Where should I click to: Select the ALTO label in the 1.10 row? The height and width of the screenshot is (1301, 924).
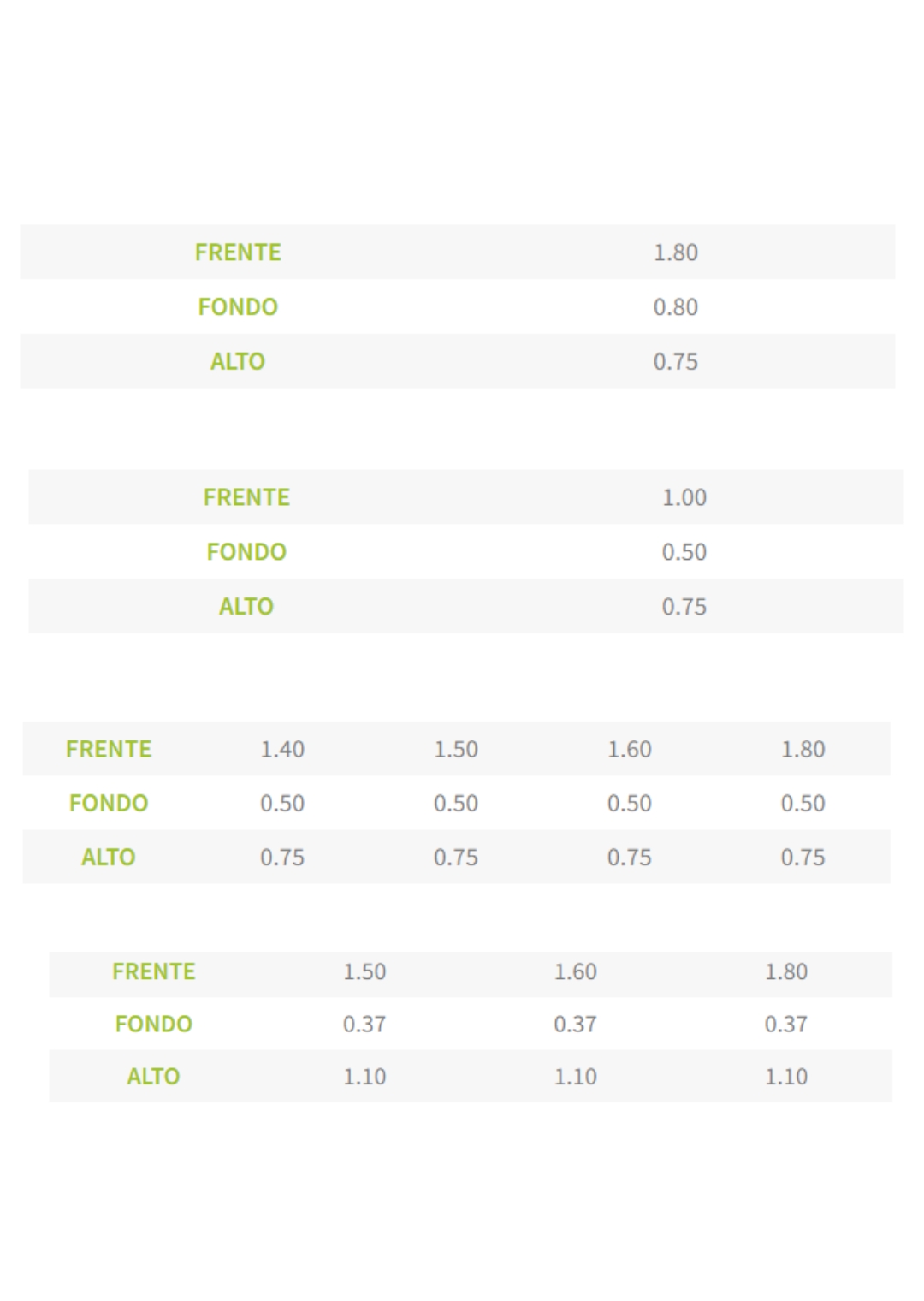click(x=153, y=1076)
